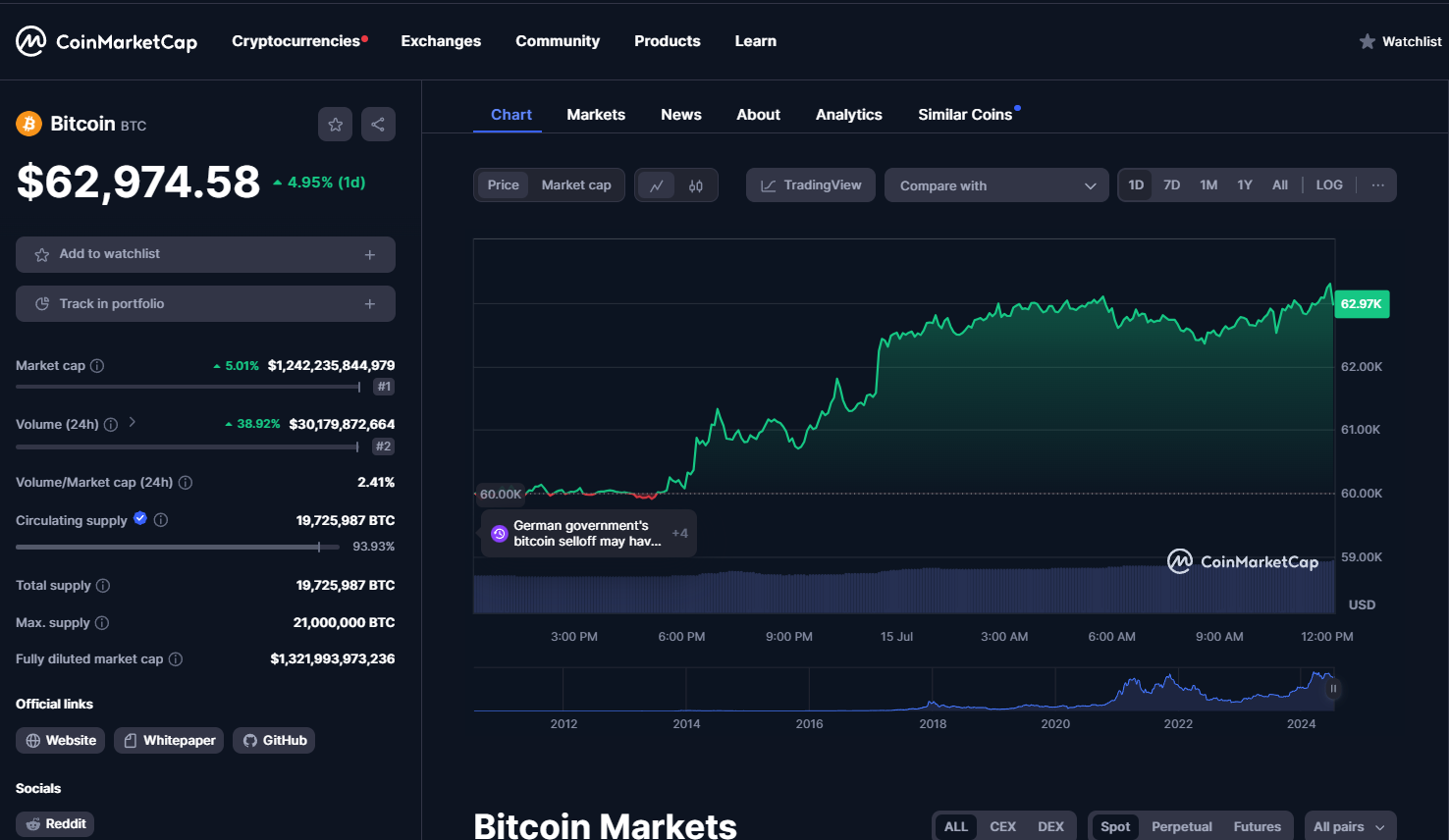Open the GitHub official link
The width and height of the screenshot is (1449, 840).
tap(274, 741)
